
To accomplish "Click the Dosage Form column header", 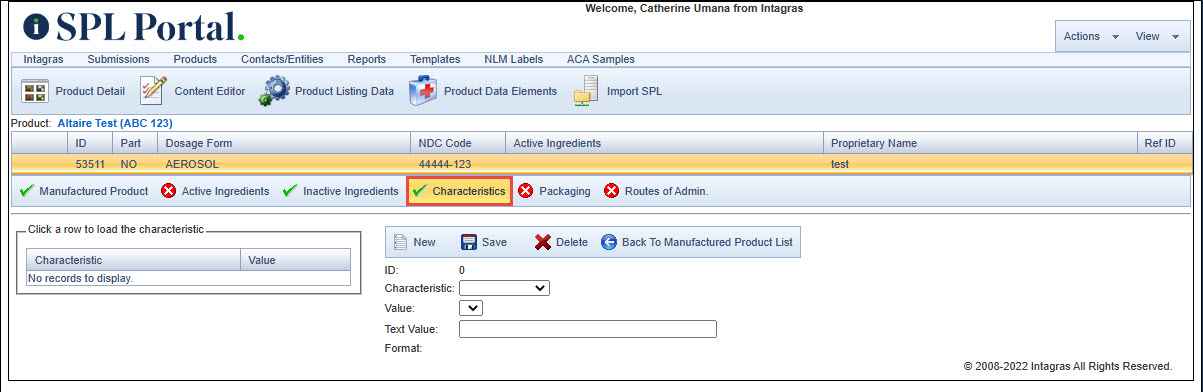I will pyautogui.click(x=284, y=143).
